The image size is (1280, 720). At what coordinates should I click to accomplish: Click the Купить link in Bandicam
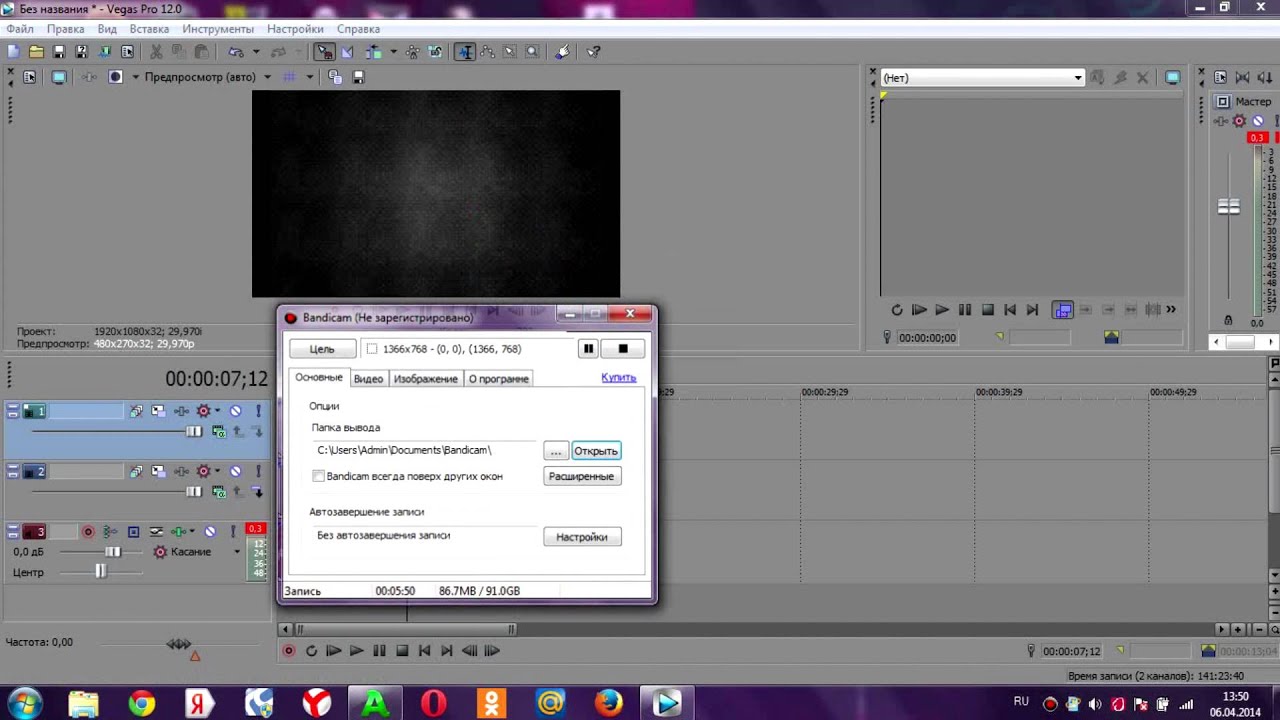(618, 377)
